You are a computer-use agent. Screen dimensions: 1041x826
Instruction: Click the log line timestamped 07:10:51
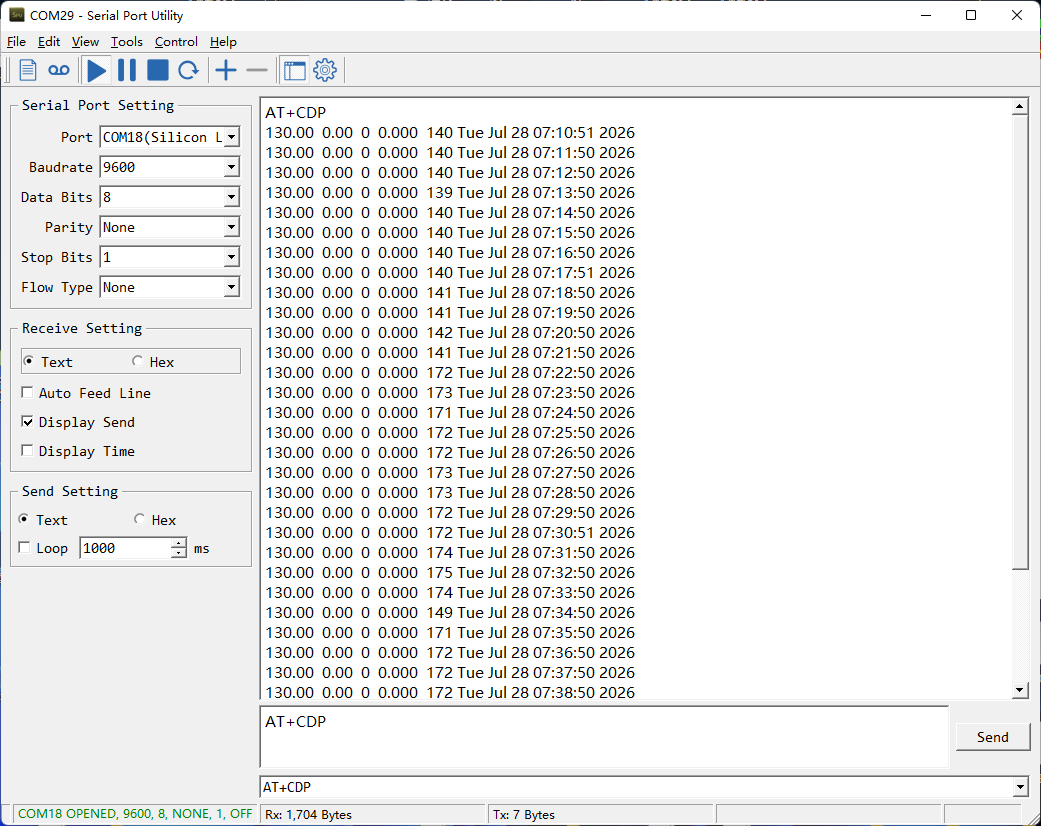click(x=450, y=133)
